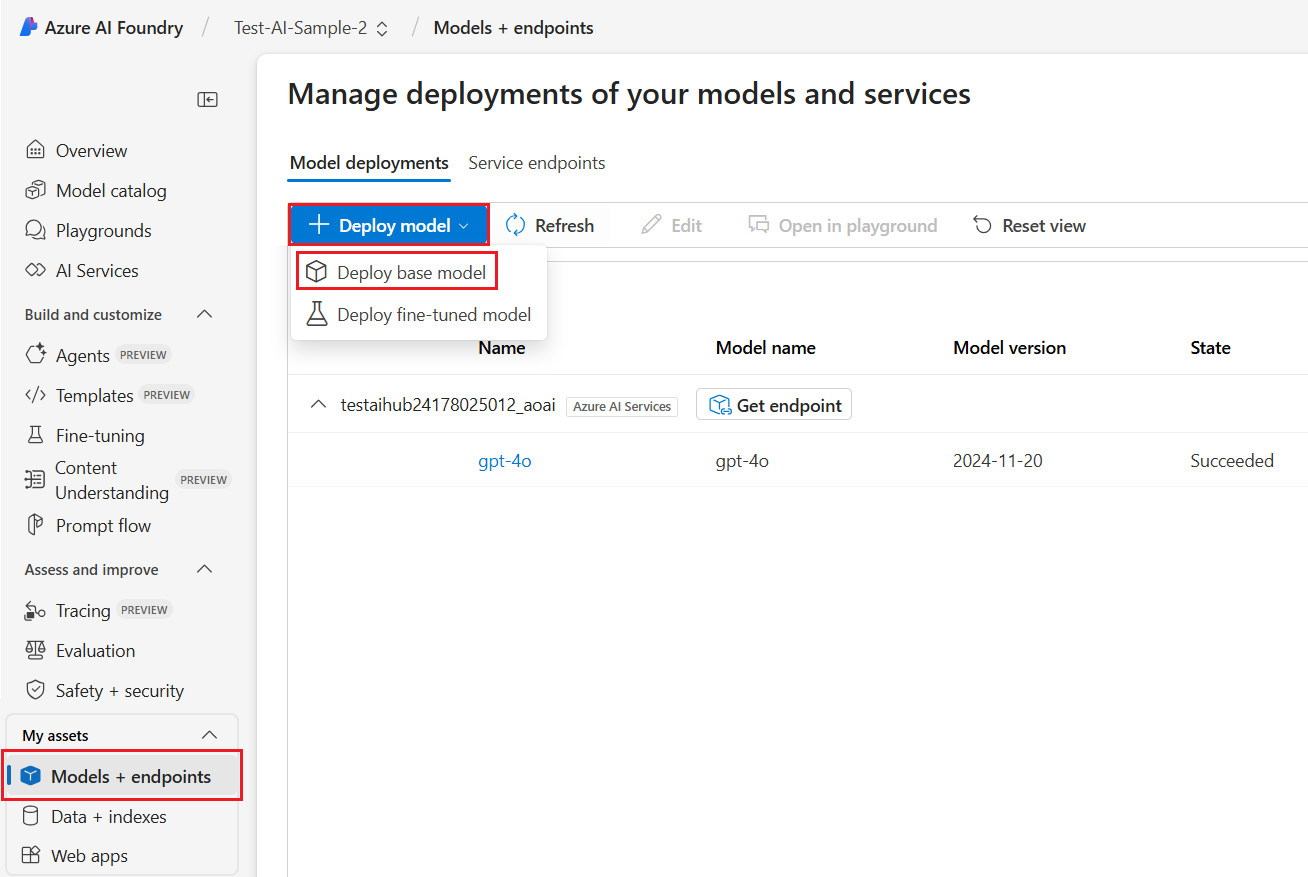
Task: Click the Reset view undo icon
Action: pos(983,225)
